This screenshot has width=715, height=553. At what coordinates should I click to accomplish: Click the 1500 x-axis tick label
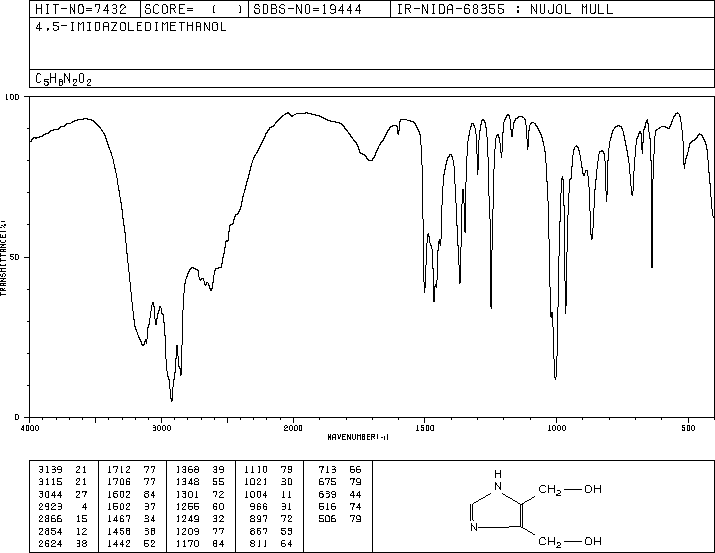[x=425, y=428]
